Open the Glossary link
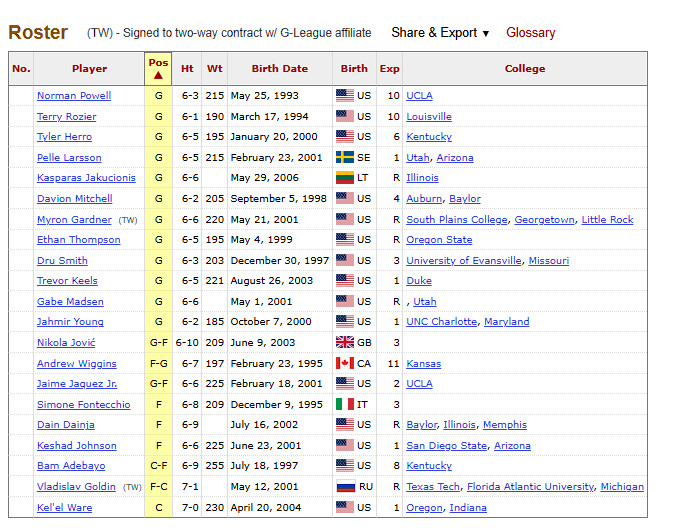Image resolution: width=684 pixels, height=528 pixels. tap(530, 33)
